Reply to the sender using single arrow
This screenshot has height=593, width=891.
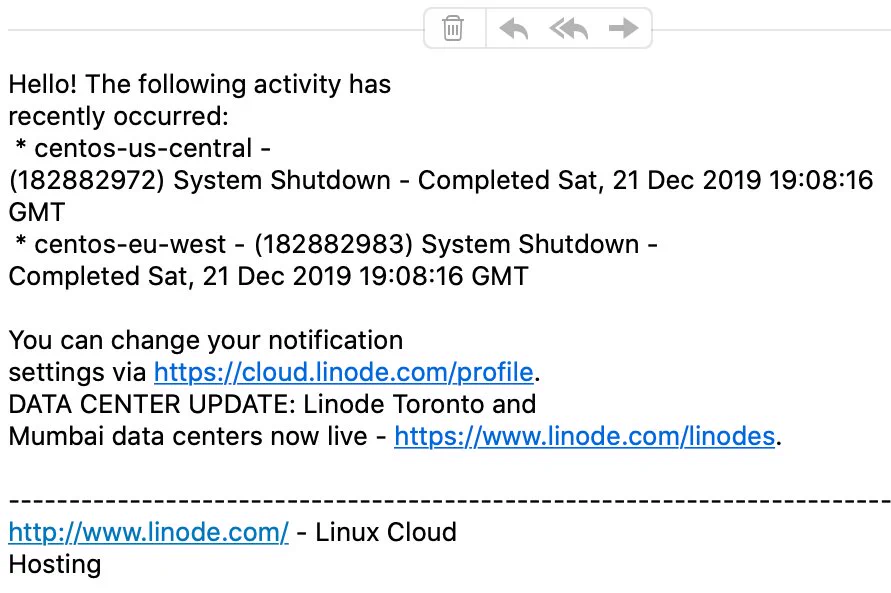(x=514, y=28)
